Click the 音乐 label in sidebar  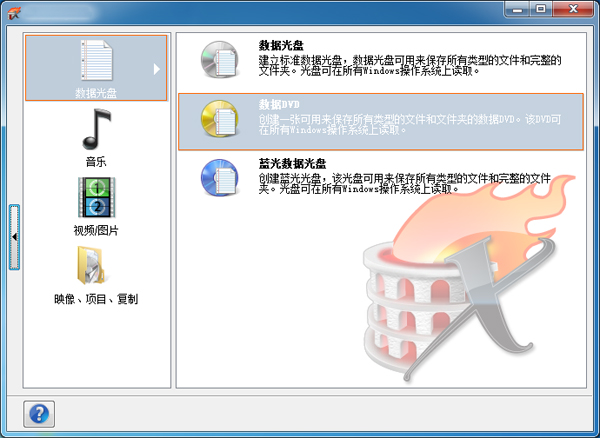click(96, 161)
